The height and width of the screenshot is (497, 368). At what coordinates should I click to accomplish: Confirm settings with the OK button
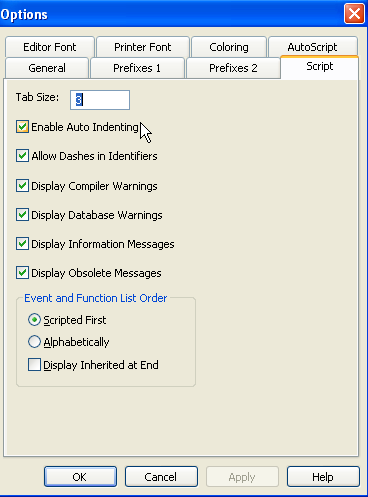[80, 477]
